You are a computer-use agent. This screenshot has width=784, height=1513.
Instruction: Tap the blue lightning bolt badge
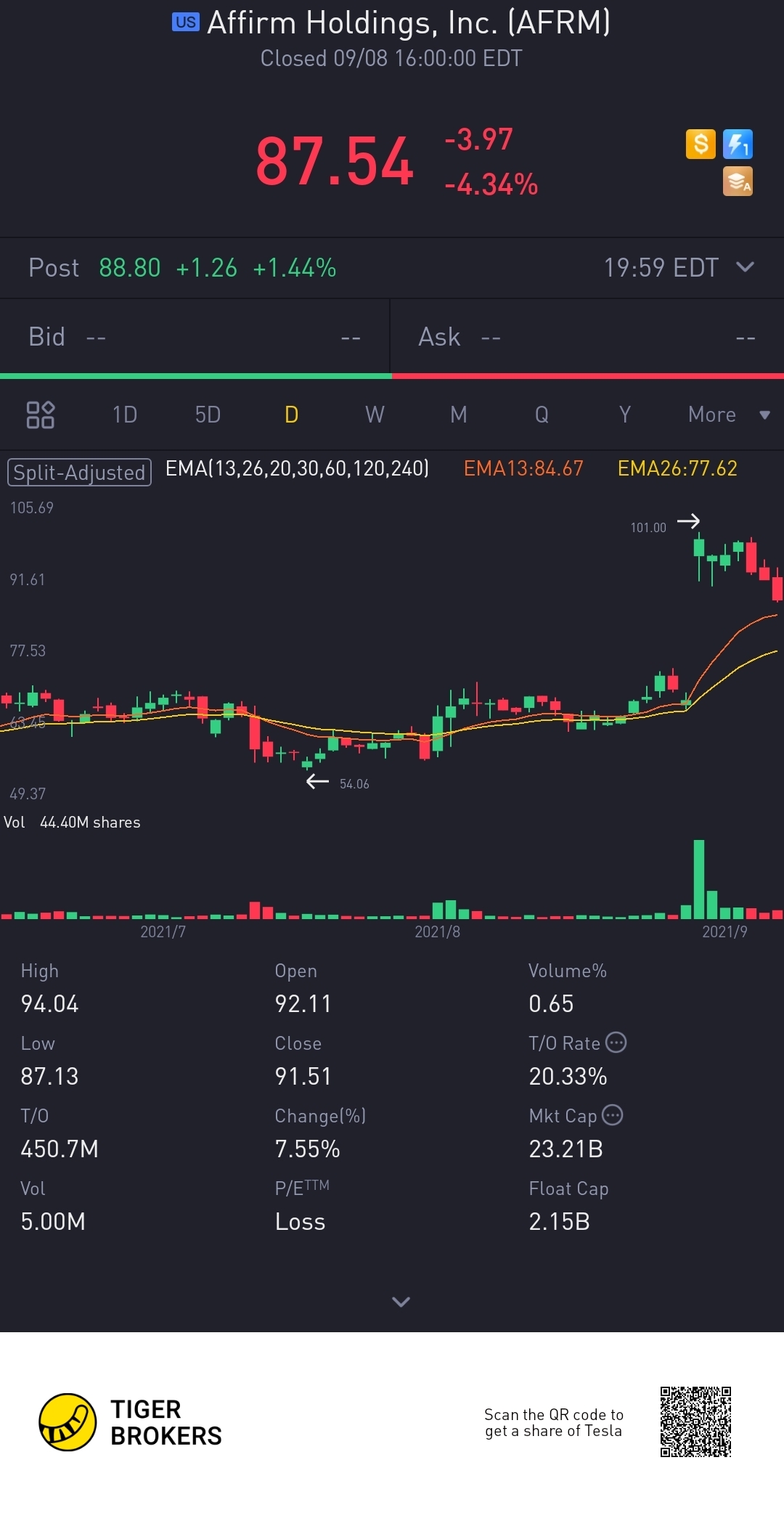(738, 144)
